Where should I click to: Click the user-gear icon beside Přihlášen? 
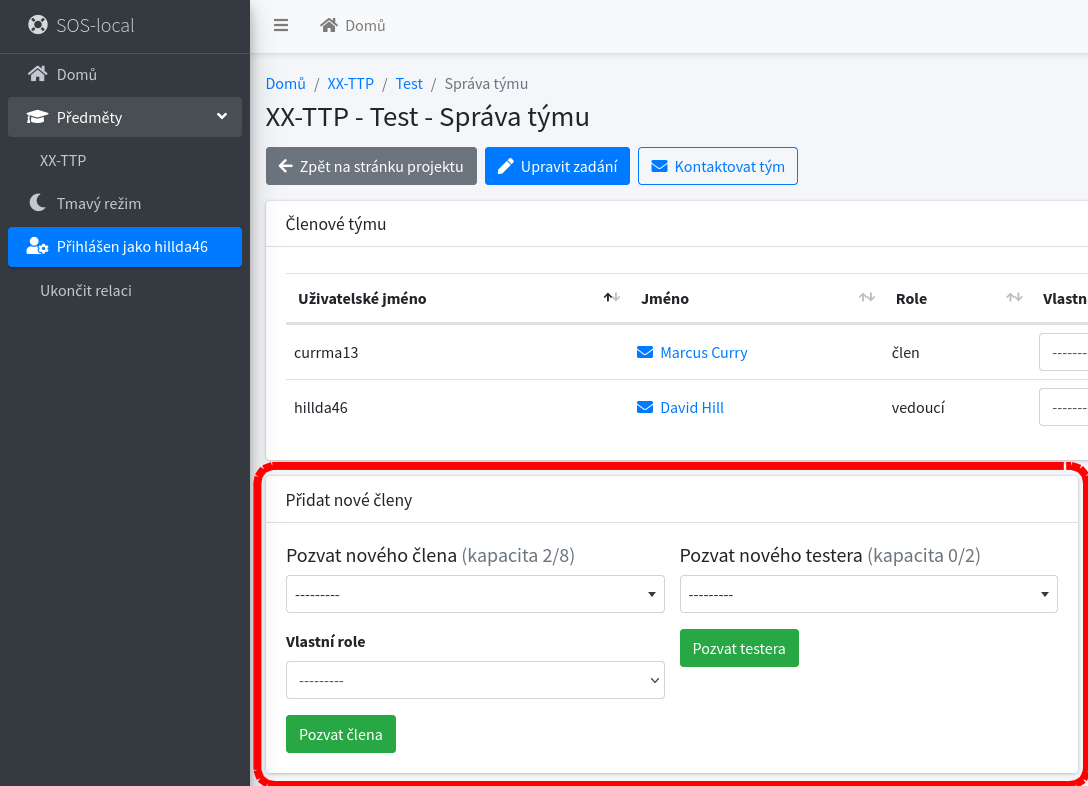pos(37,246)
